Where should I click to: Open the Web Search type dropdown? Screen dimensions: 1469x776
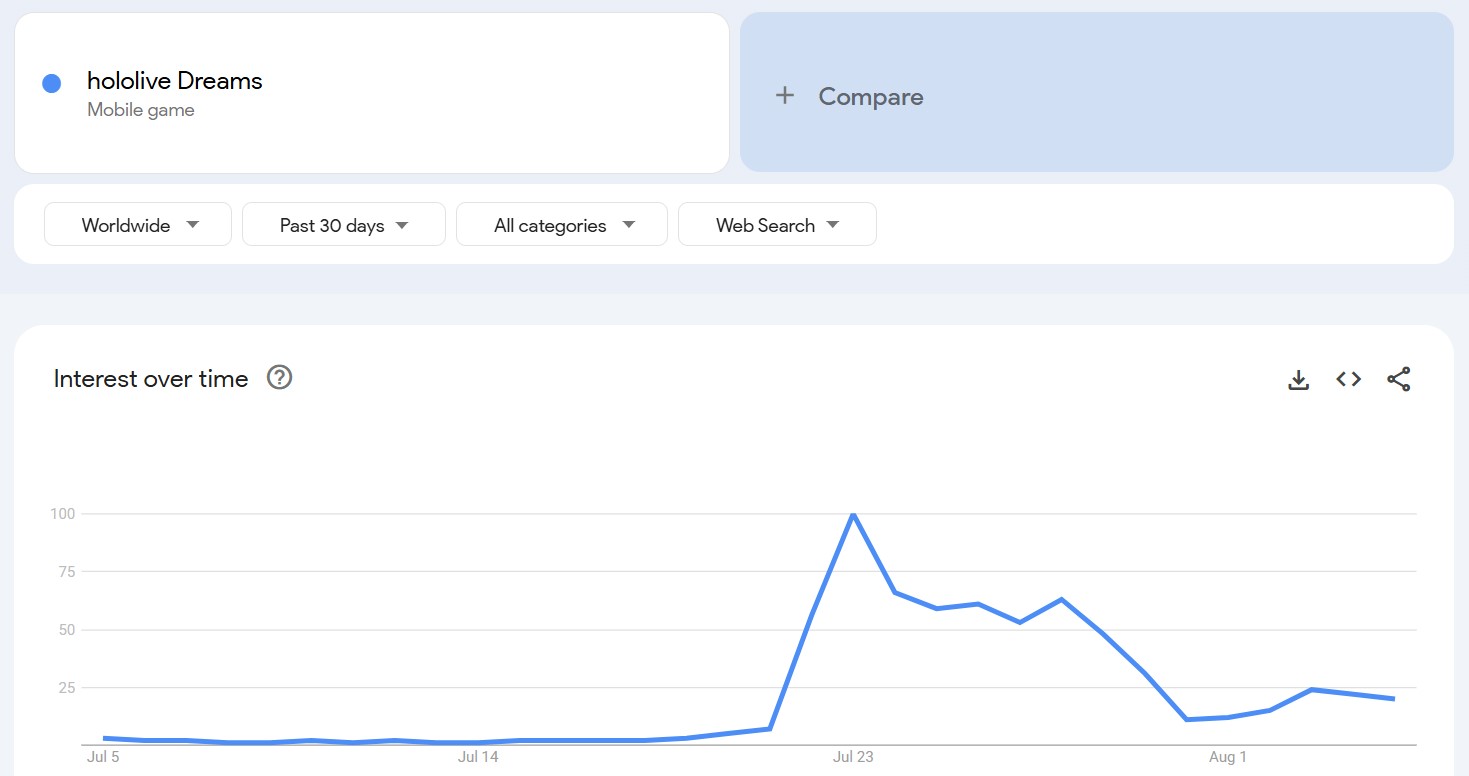click(777, 224)
